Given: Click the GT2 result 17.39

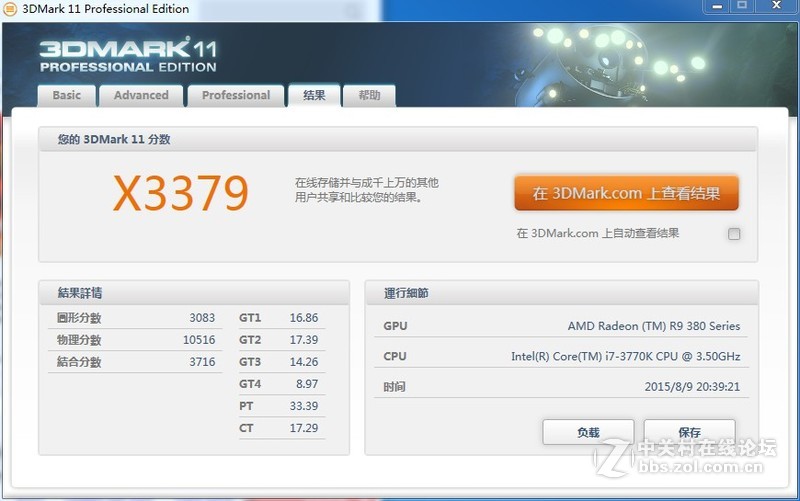Looking at the screenshot, I should tap(304, 340).
